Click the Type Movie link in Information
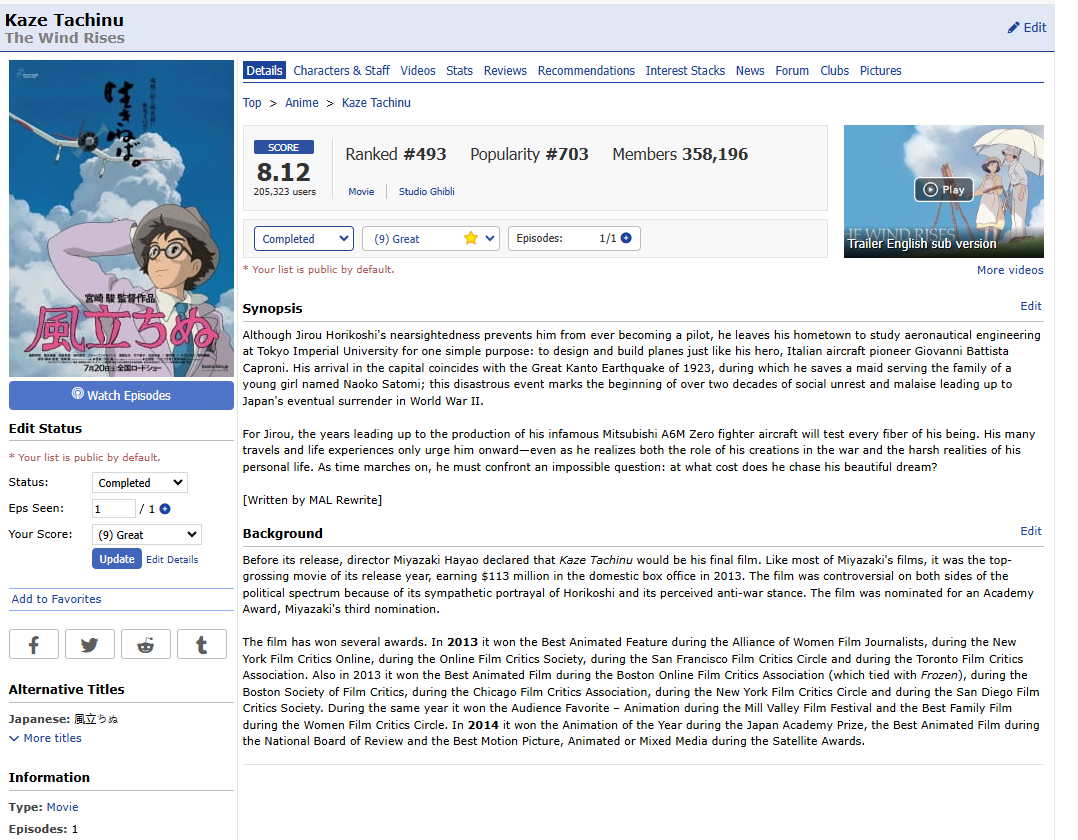Screen dimensions: 1078x840 pyautogui.click(x=62, y=807)
